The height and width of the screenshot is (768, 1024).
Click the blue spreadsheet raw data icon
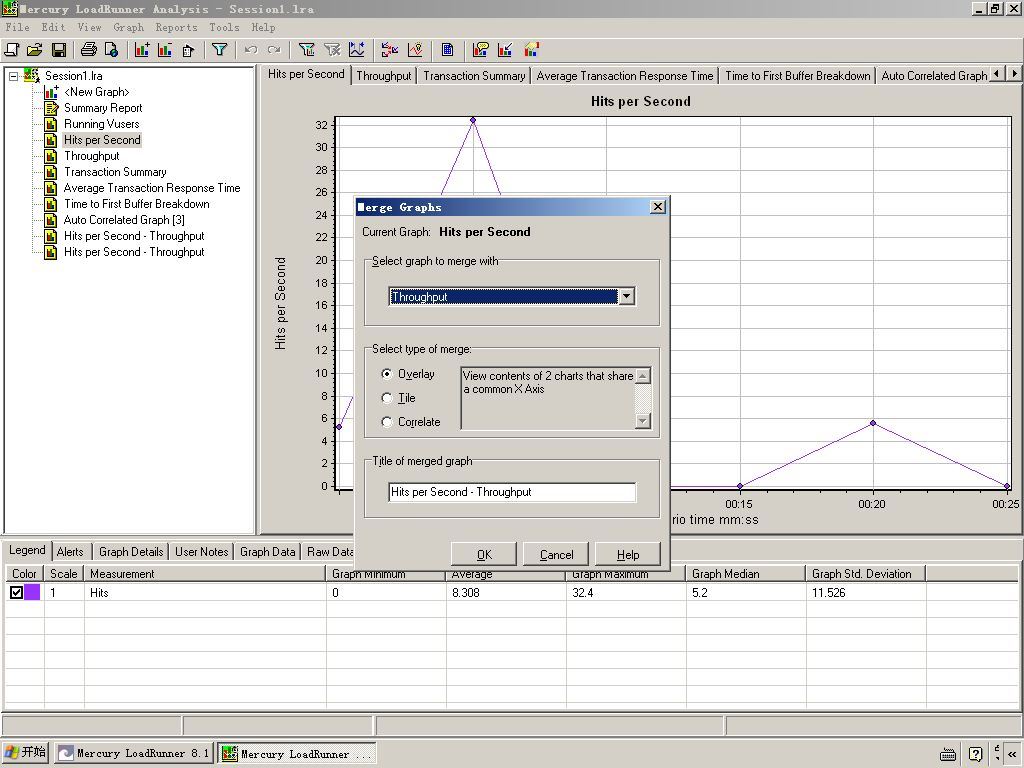[x=447, y=50]
